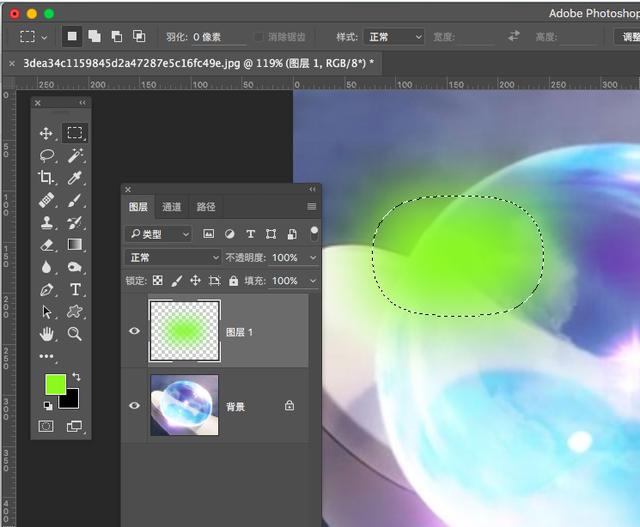
Task: Click the swap width and height button
Action: pyautogui.click(x=514, y=36)
